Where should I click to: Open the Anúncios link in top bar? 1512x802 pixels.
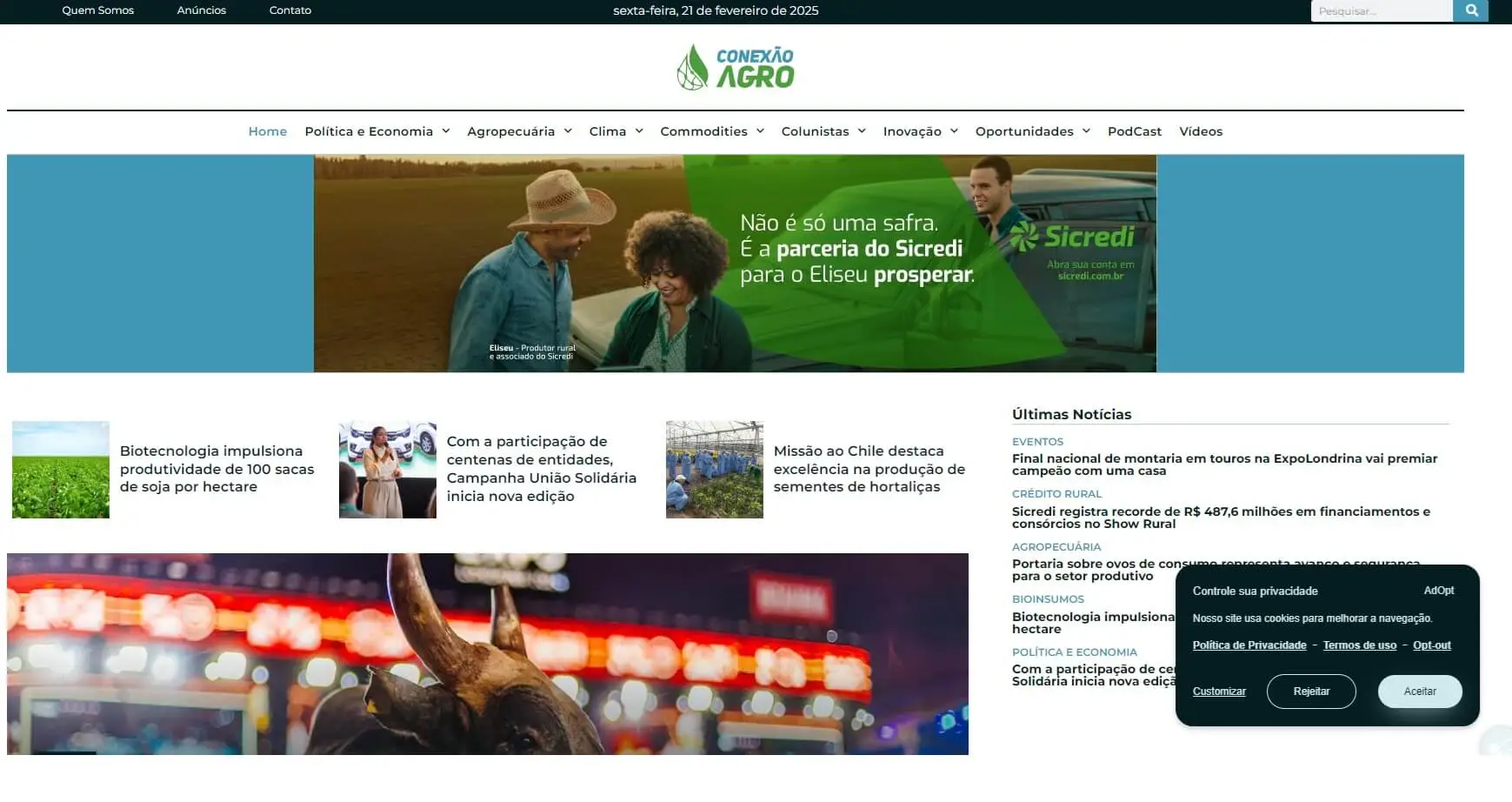click(x=202, y=10)
